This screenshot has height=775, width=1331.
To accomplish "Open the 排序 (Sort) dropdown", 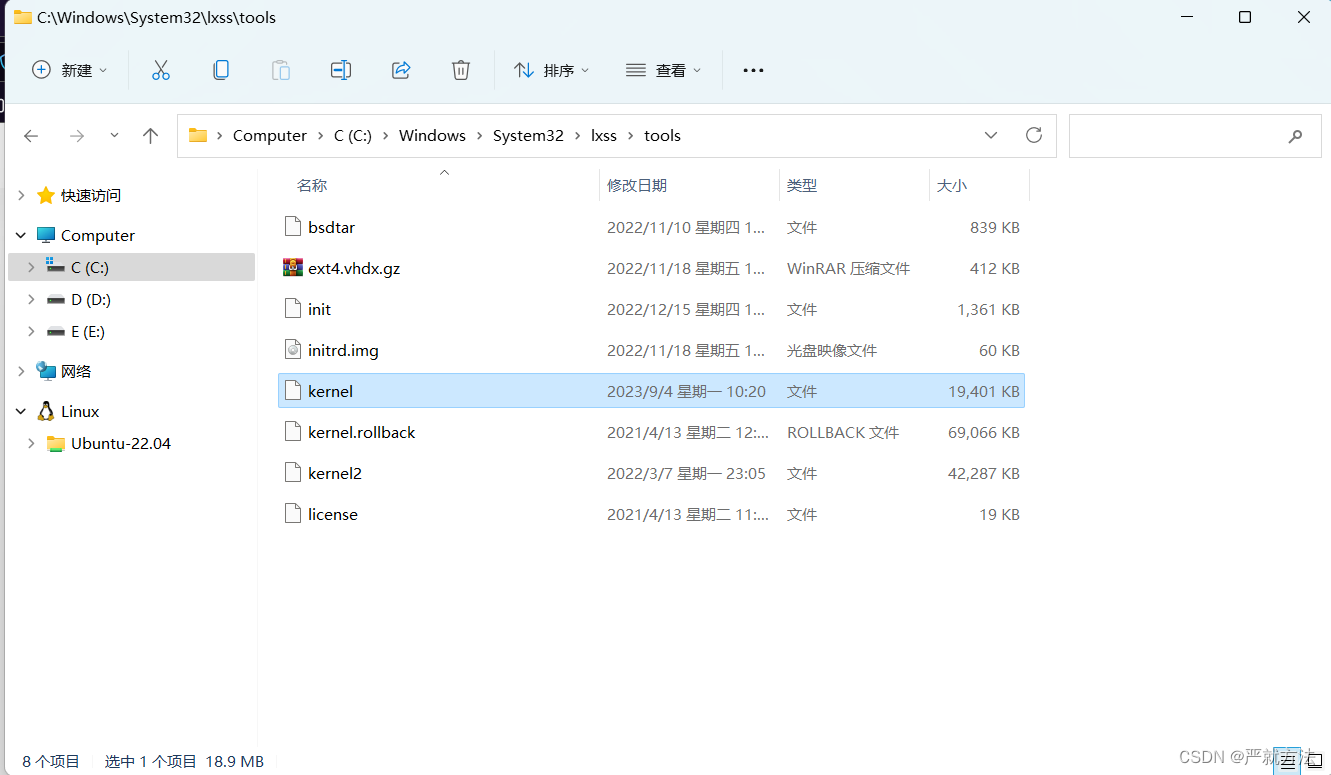I will [x=551, y=70].
